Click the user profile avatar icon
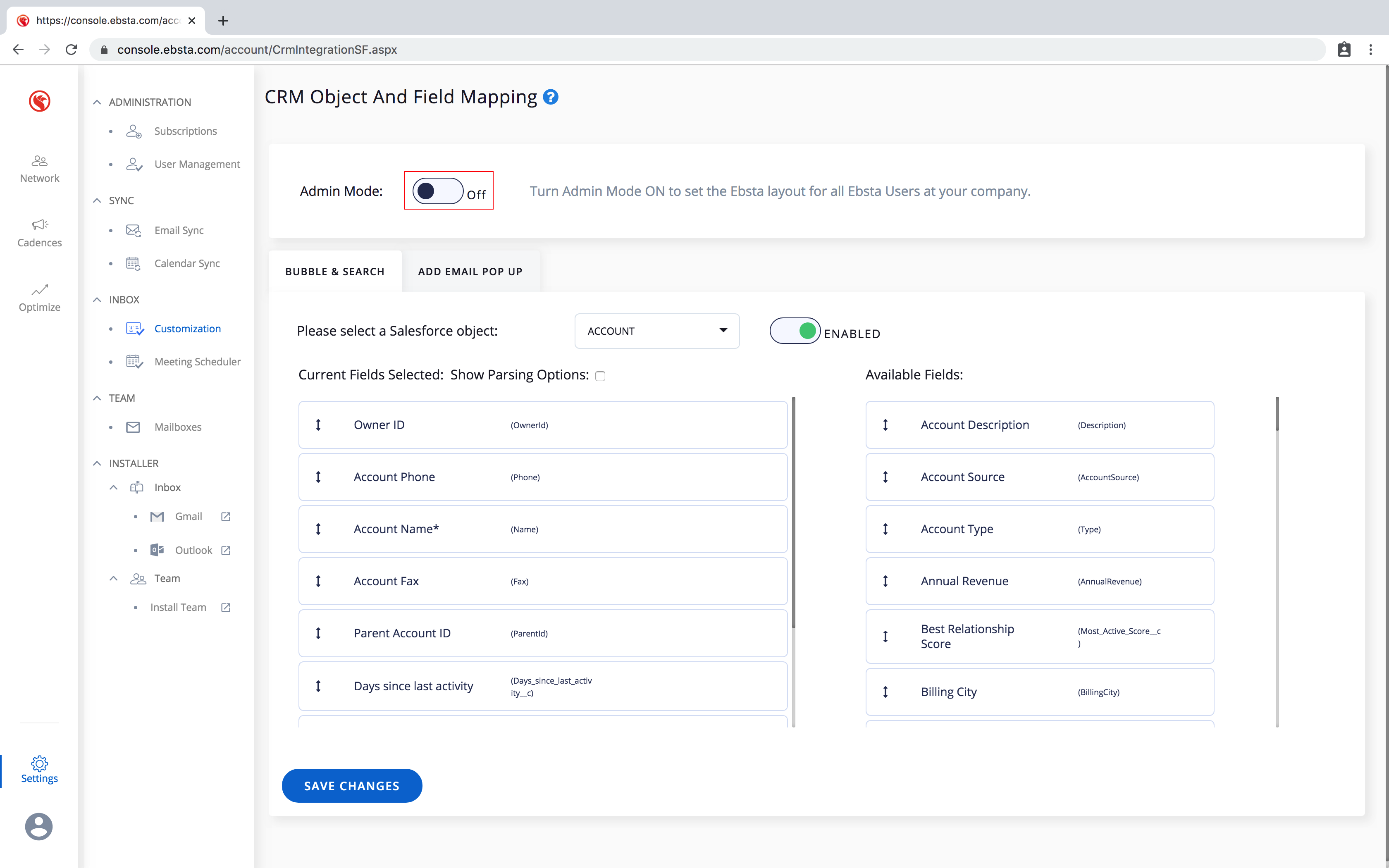This screenshot has height=868, width=1389. [38, 826]
